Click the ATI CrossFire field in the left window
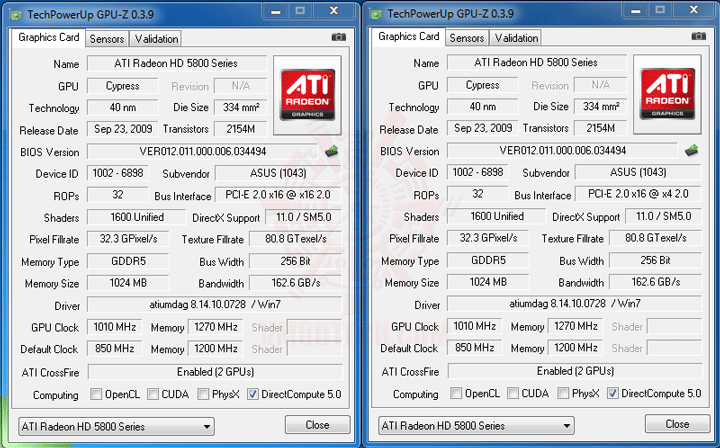Screen dimensions: 720x448 (215, 372)
